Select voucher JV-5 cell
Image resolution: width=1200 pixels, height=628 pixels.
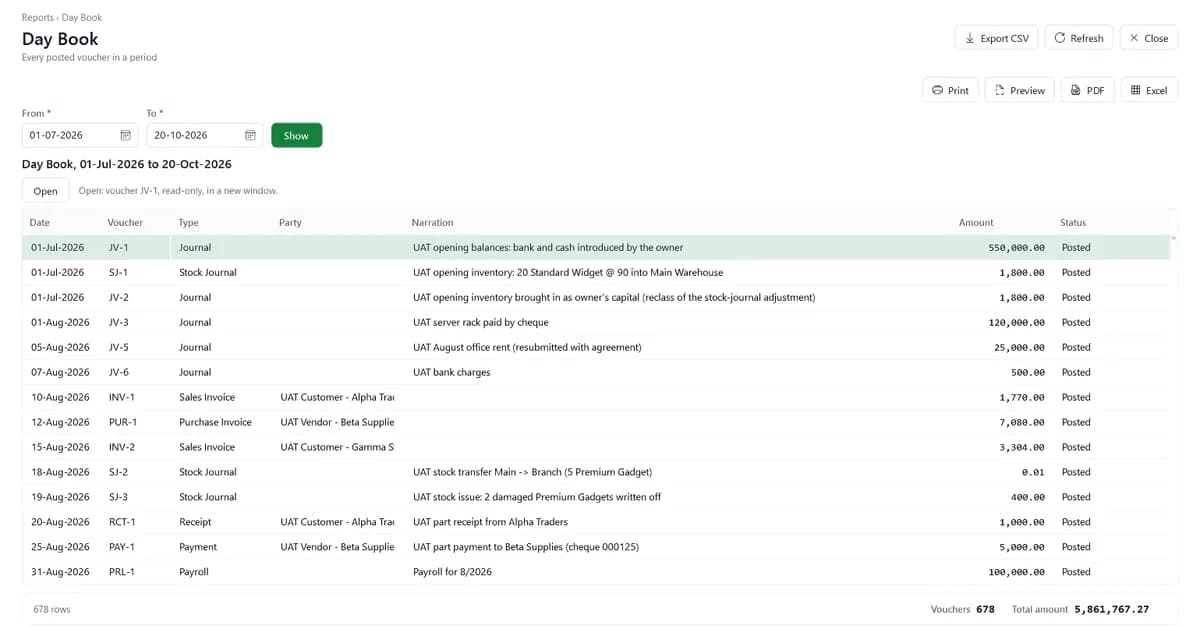(x=119, y=347)
